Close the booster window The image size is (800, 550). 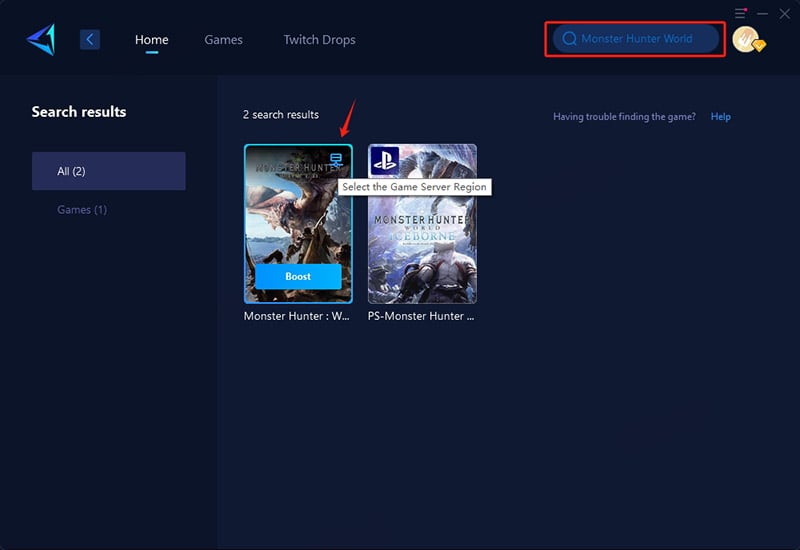[785, 14]
